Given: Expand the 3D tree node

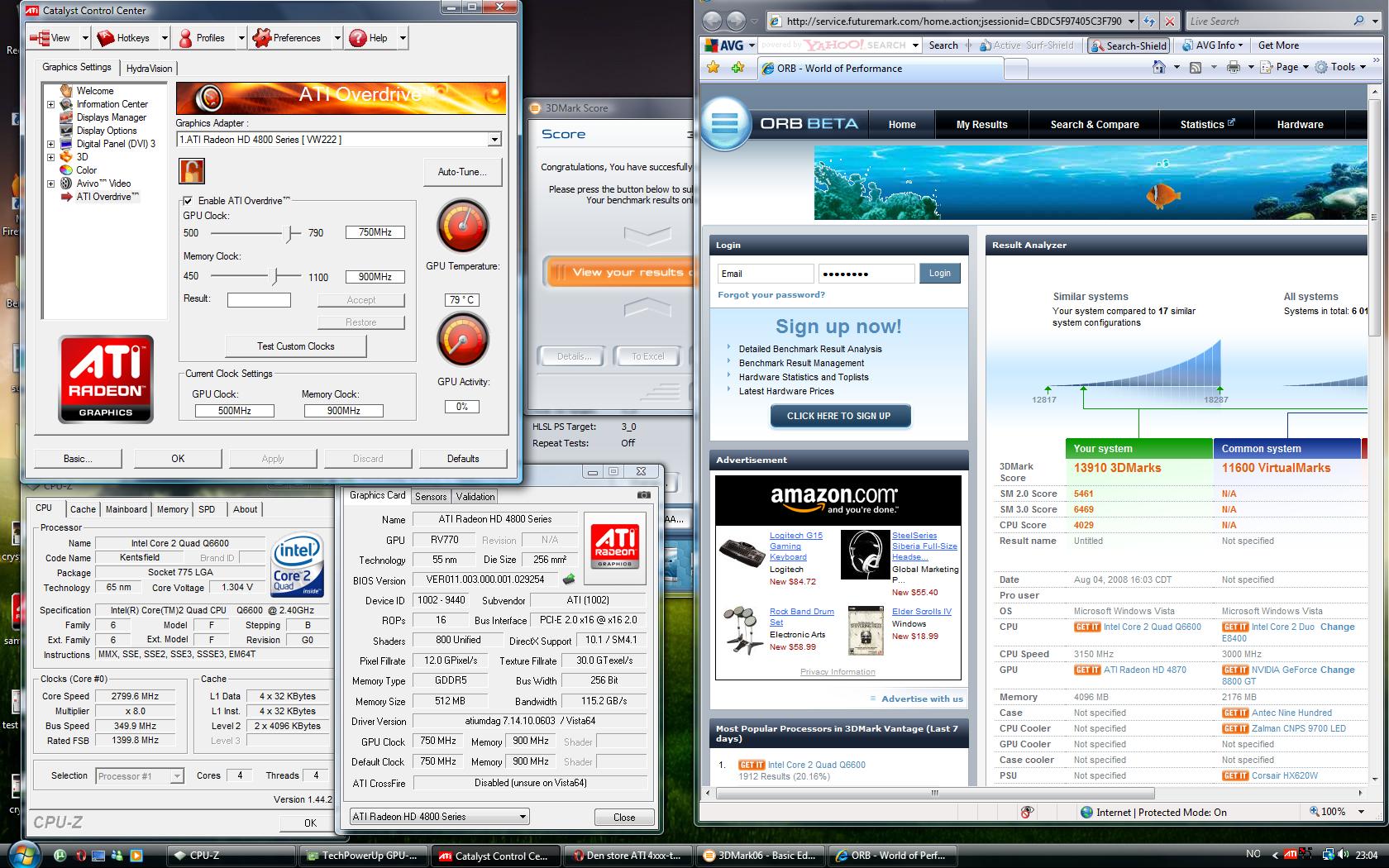Looking at the screenshot, I should point(50,157).
